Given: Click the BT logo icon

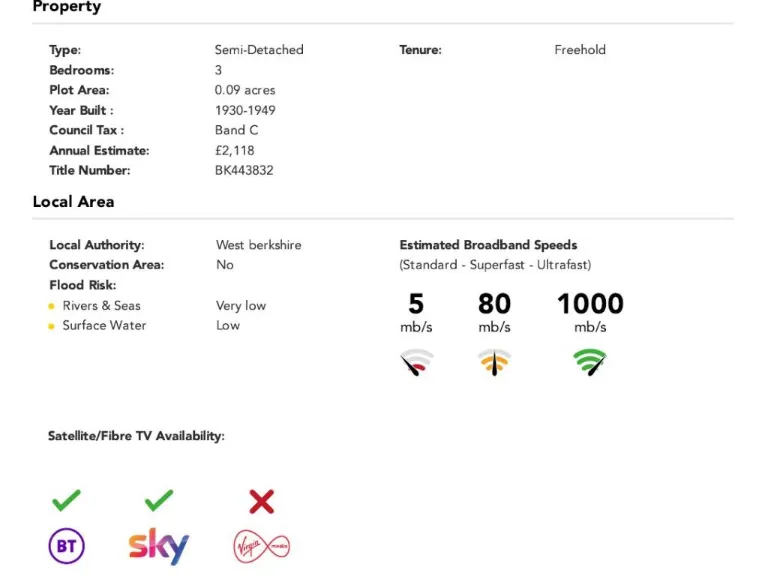Looking at the screenshot, I should [x=67, y=546].
